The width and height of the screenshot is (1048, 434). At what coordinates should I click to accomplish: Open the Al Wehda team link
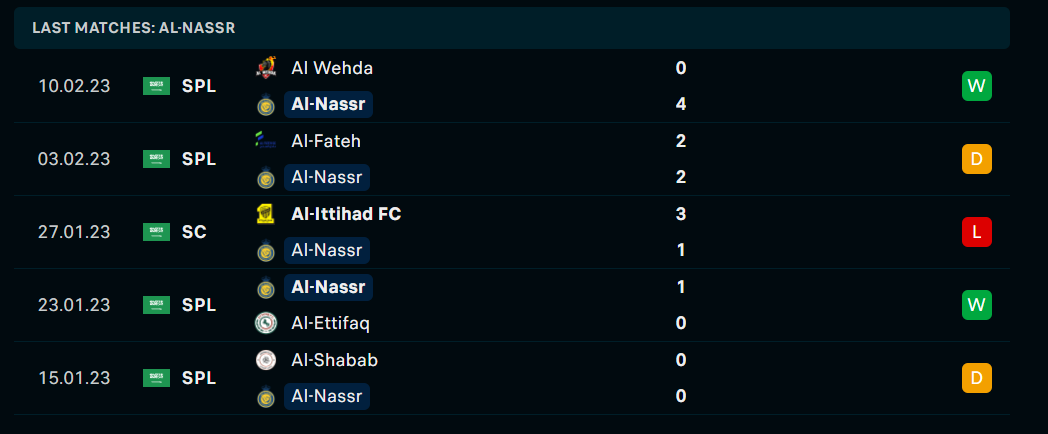(x=332, y=68)
